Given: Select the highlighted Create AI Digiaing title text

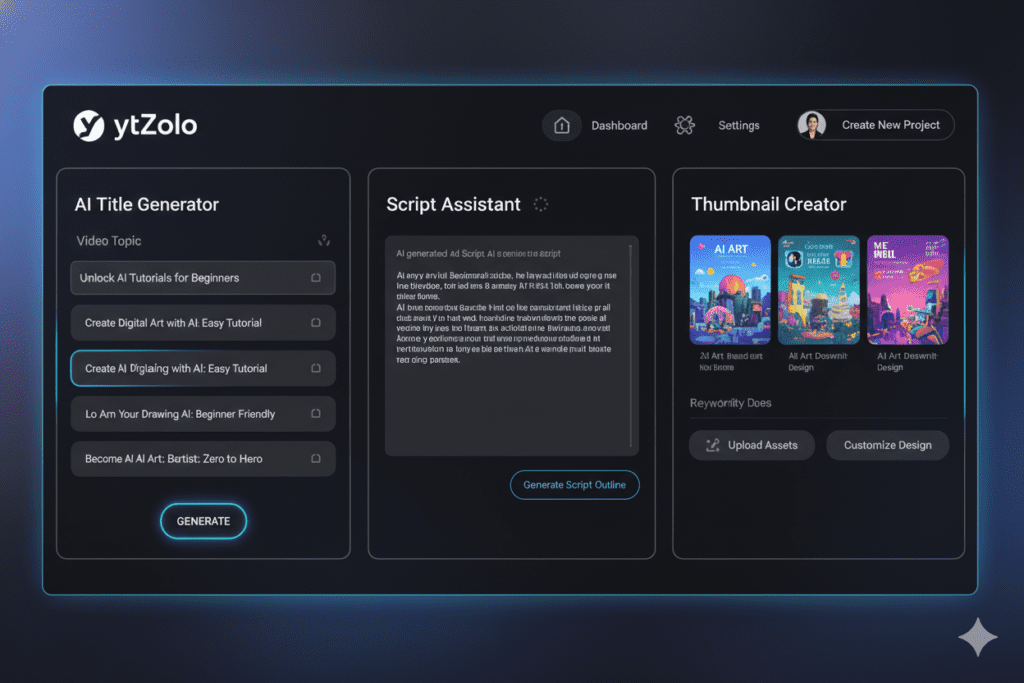Looking at the screenshot, I should (x=177, y=369).
